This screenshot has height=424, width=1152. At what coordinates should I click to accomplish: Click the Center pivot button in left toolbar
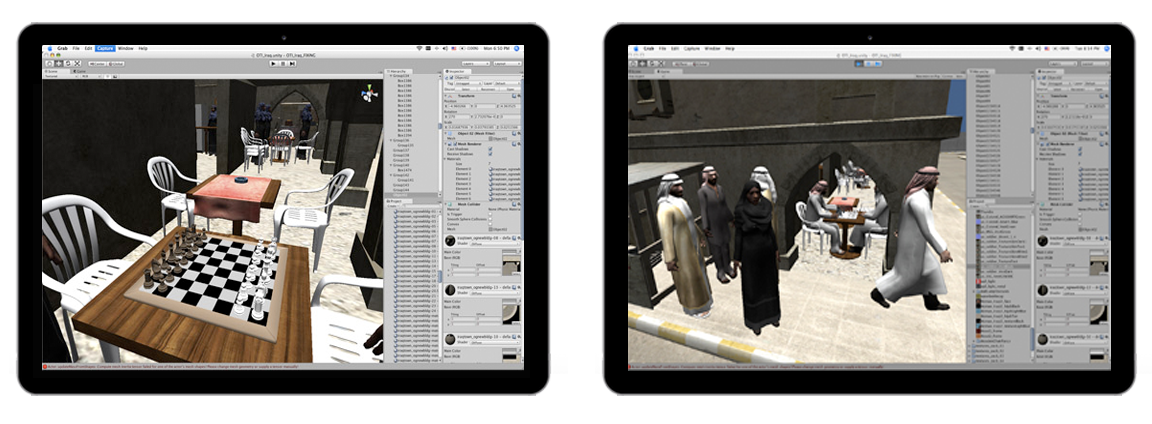coord(99,63)
